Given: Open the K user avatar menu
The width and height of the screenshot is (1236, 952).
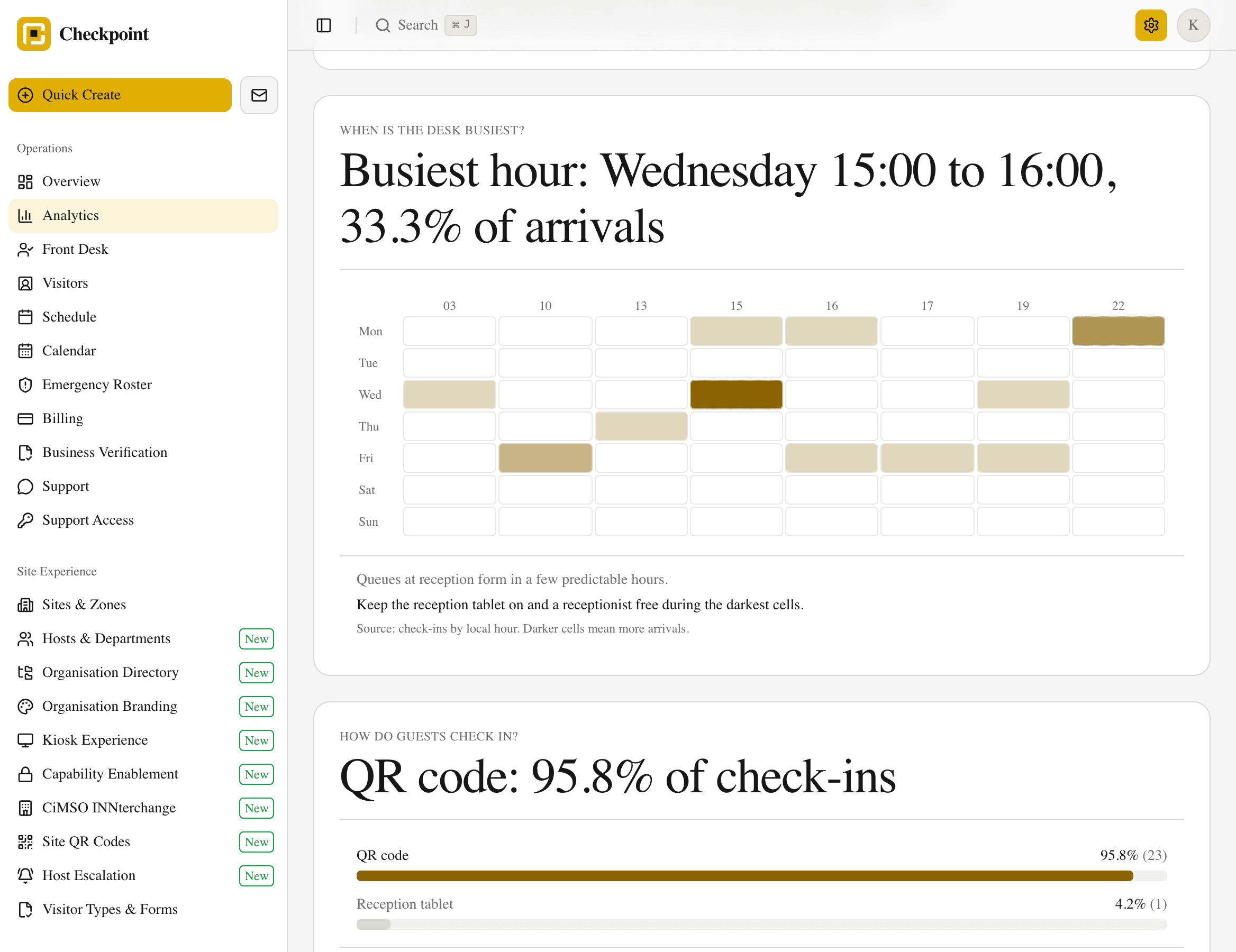Looking at the screenshot, I should [x=1193, y=25].
